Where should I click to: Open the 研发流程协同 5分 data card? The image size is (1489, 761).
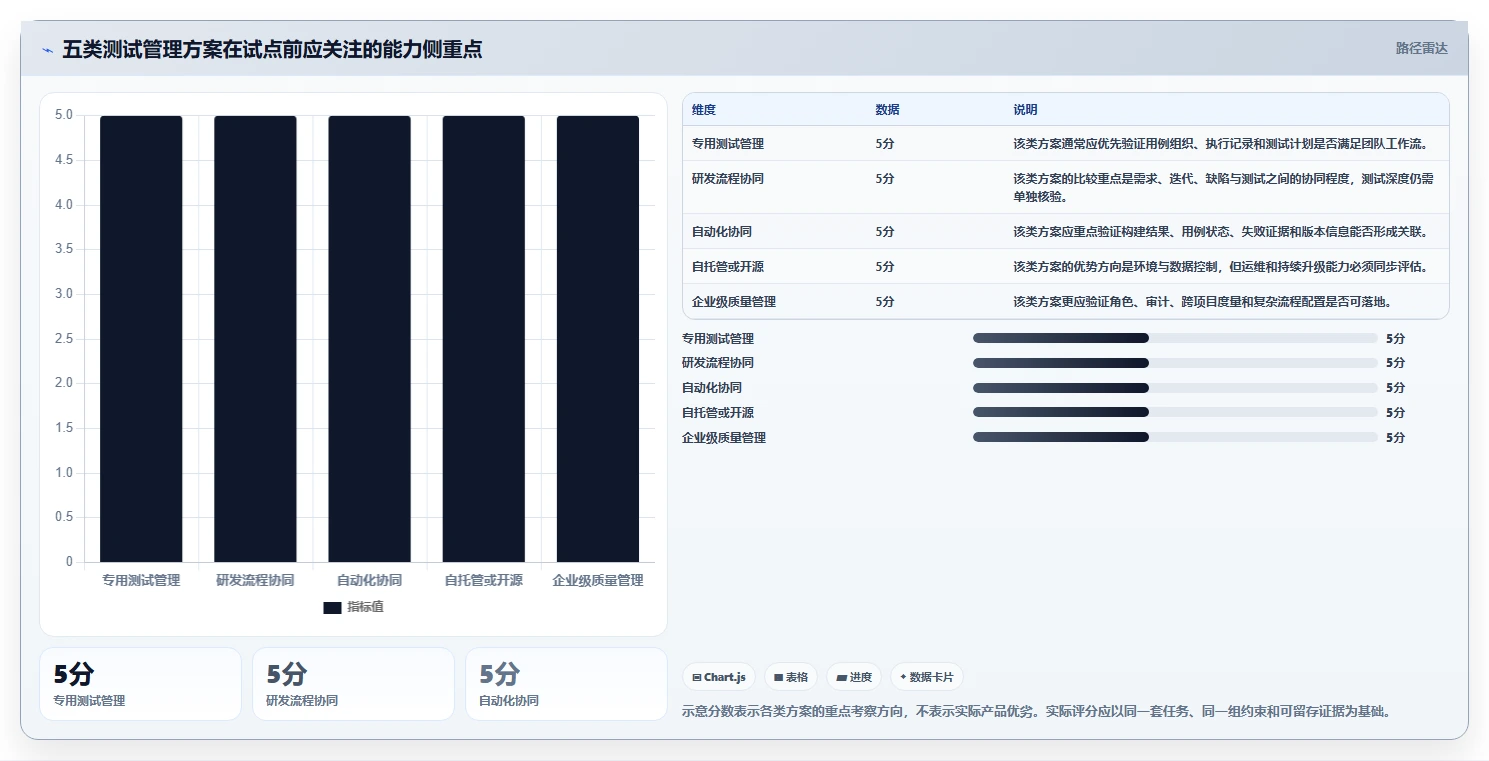(353, 684)
